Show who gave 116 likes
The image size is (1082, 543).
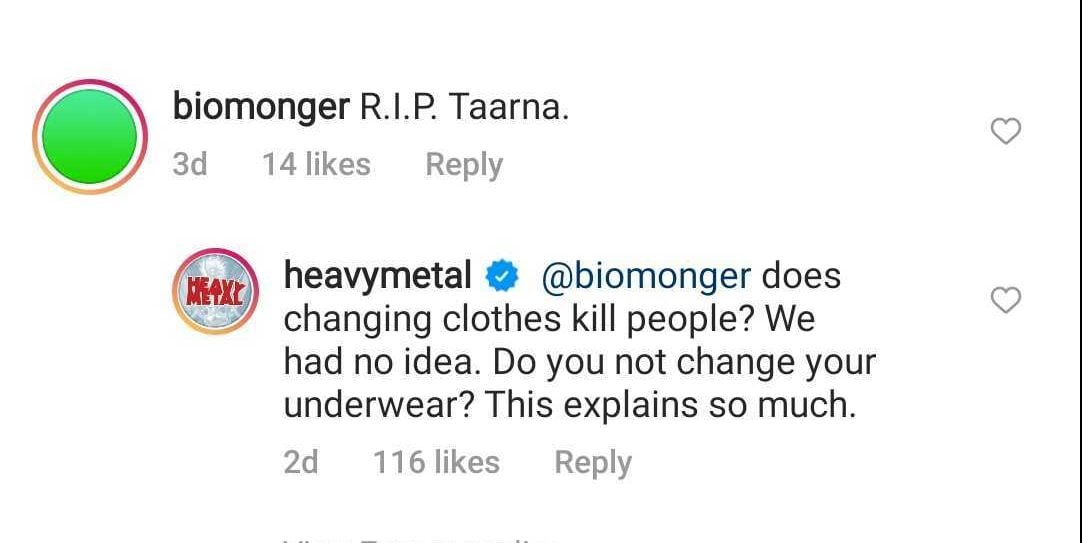(436, 462)
